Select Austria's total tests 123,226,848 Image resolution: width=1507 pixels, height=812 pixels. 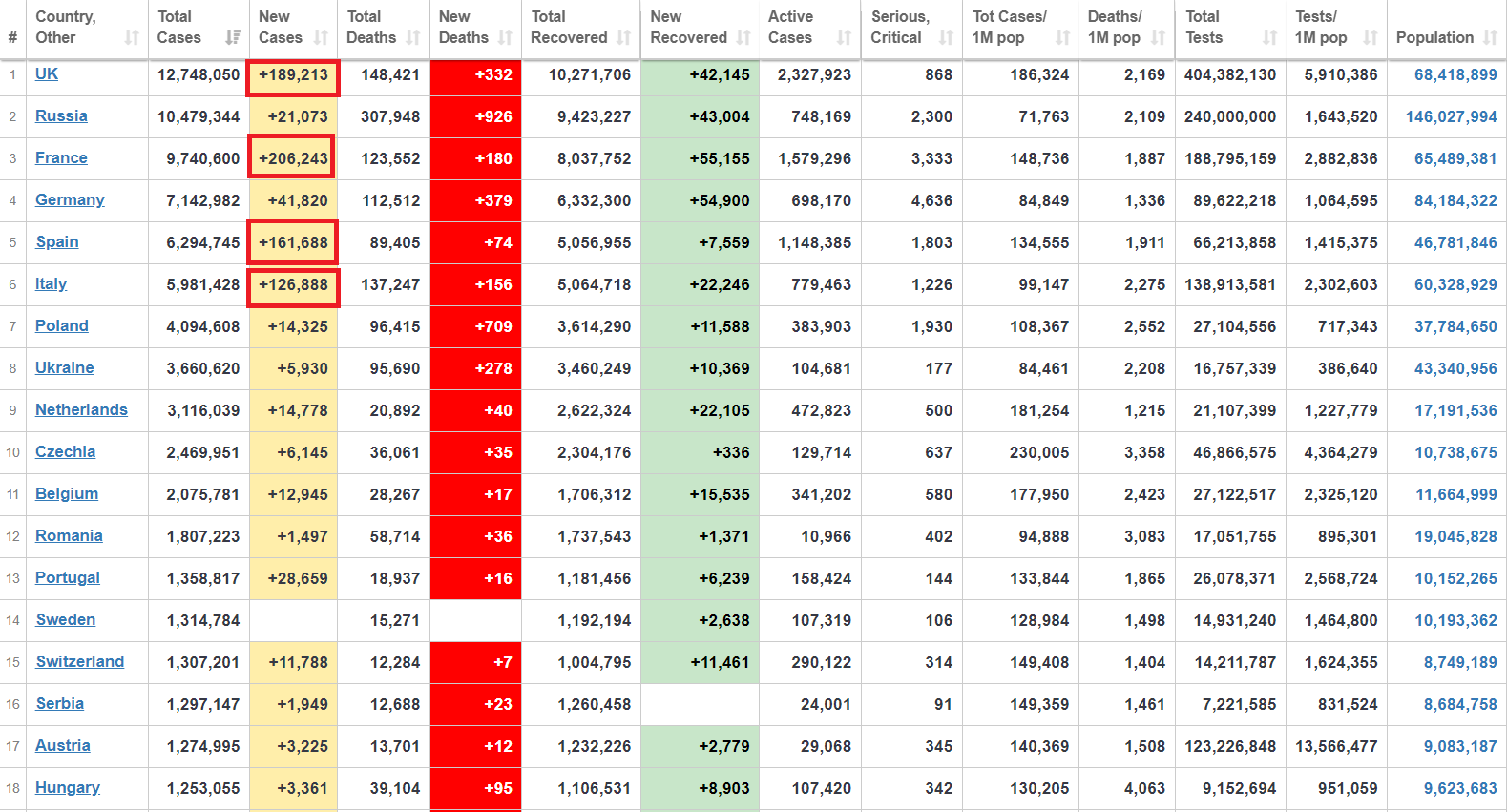1230,746
